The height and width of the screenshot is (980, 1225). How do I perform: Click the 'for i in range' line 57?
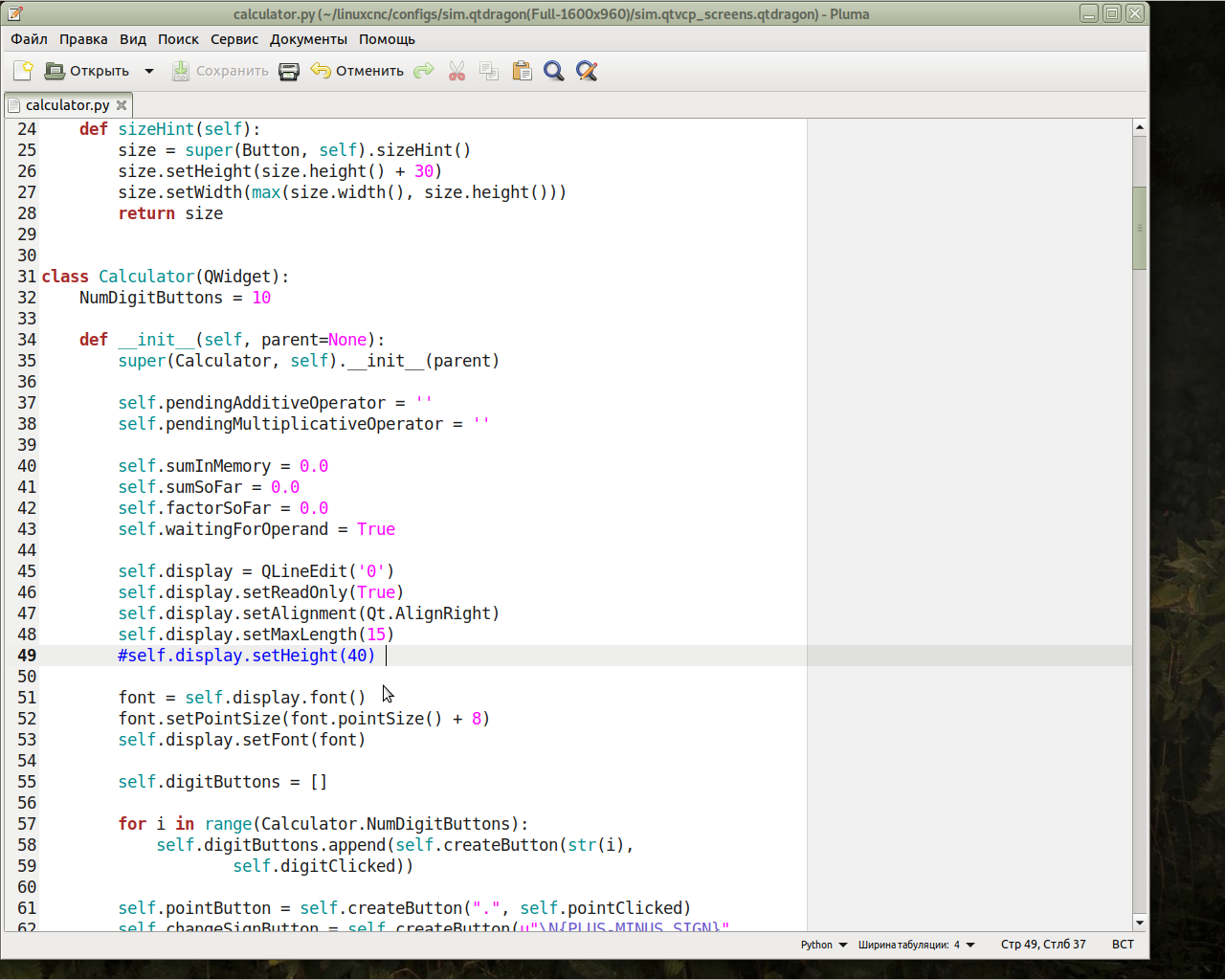click(x=323, y=824)
